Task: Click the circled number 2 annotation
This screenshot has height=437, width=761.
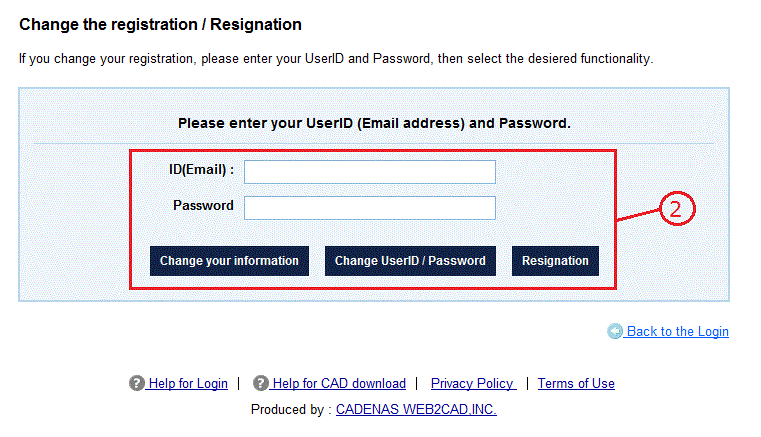Action: 677,209
